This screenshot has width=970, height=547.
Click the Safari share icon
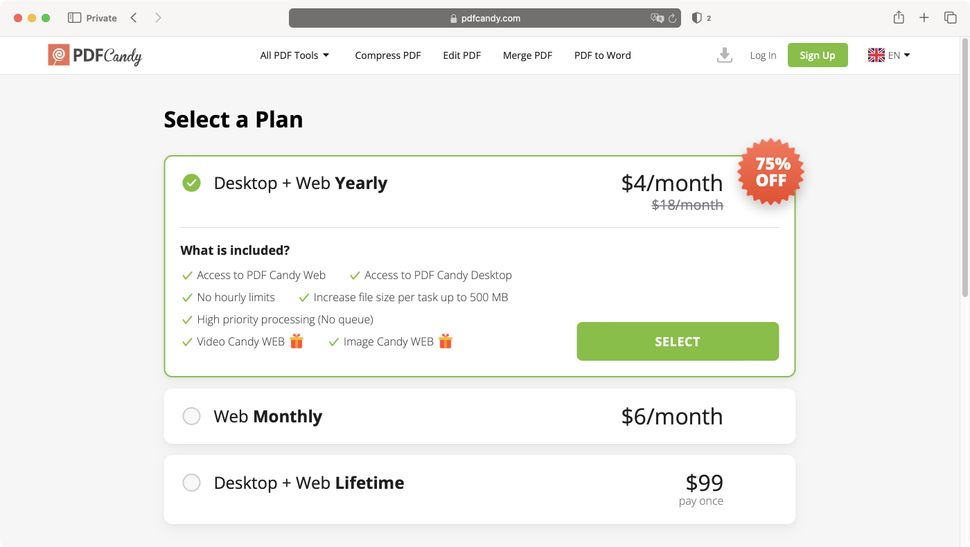point(899,18)
